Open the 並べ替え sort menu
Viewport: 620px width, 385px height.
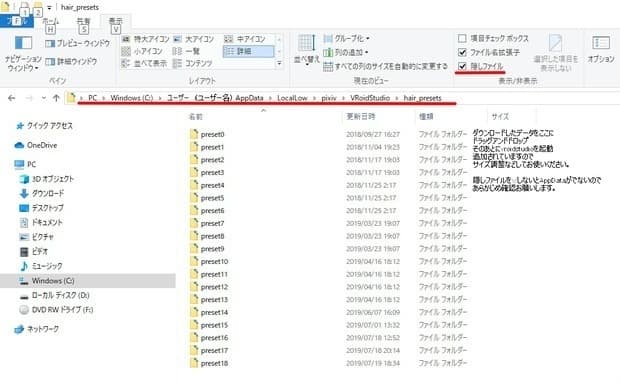(306, 51)
